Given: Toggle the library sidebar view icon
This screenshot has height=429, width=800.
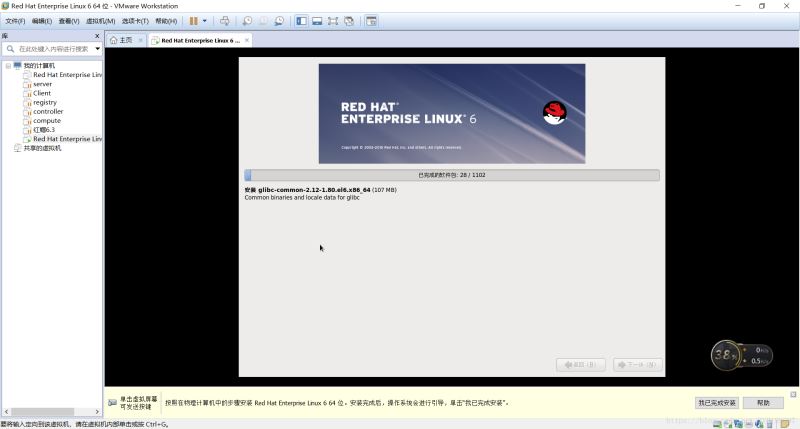Looking at the screenshot, I should (x=301, y=21).
